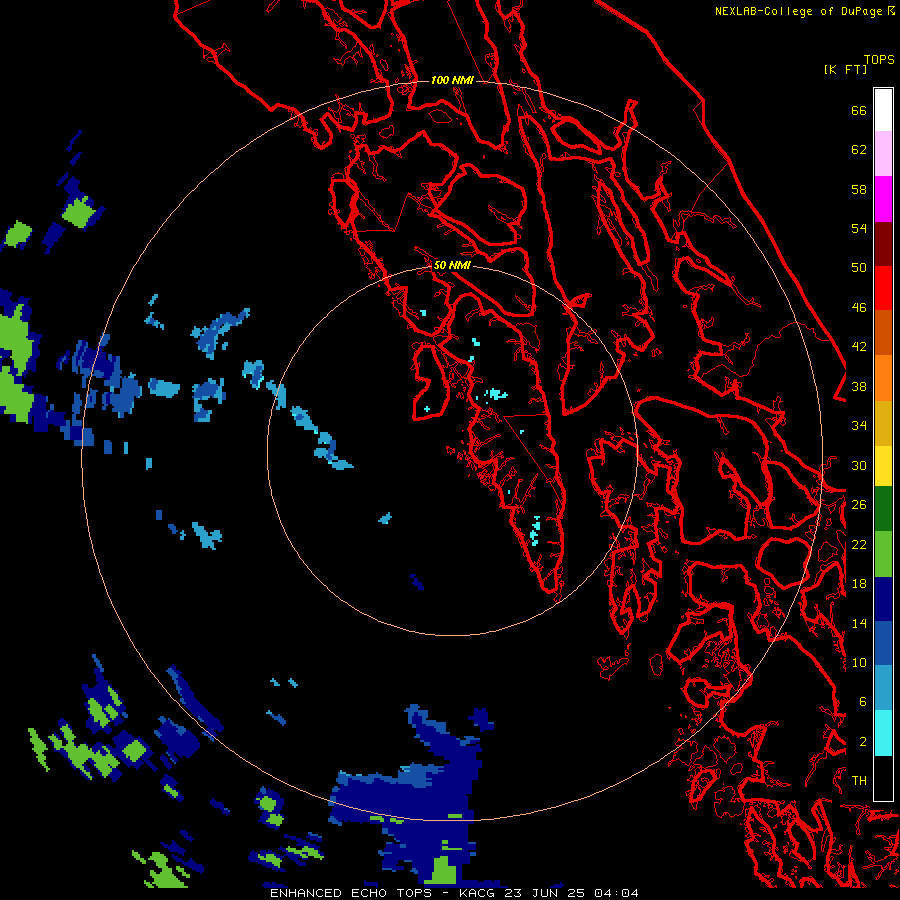The width and height of the screenshot is (900, 900).
Task: Click the light pink legend swatch
Action: point(883,154)
